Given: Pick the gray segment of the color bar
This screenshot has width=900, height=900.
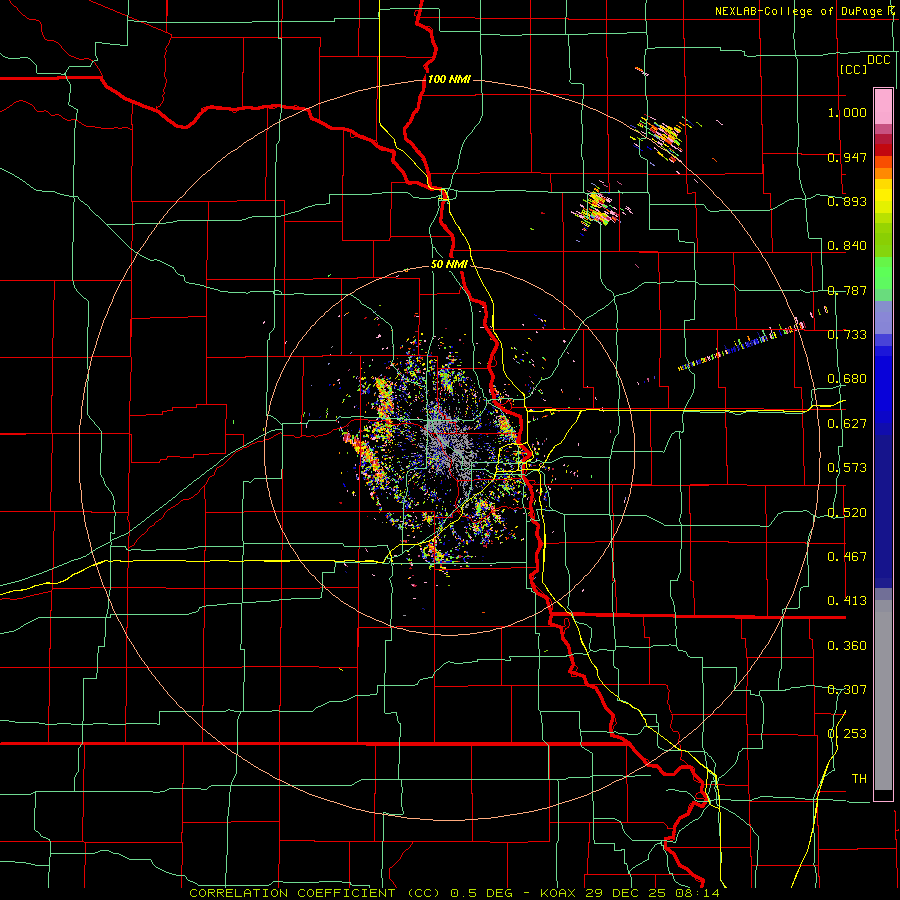Looking at the screenshot, I should coord(883,695).
